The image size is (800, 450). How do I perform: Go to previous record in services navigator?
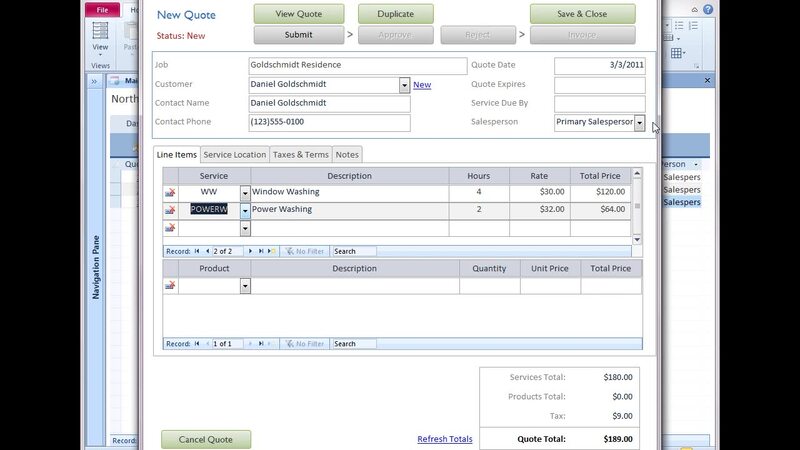(x=207, y=252)
